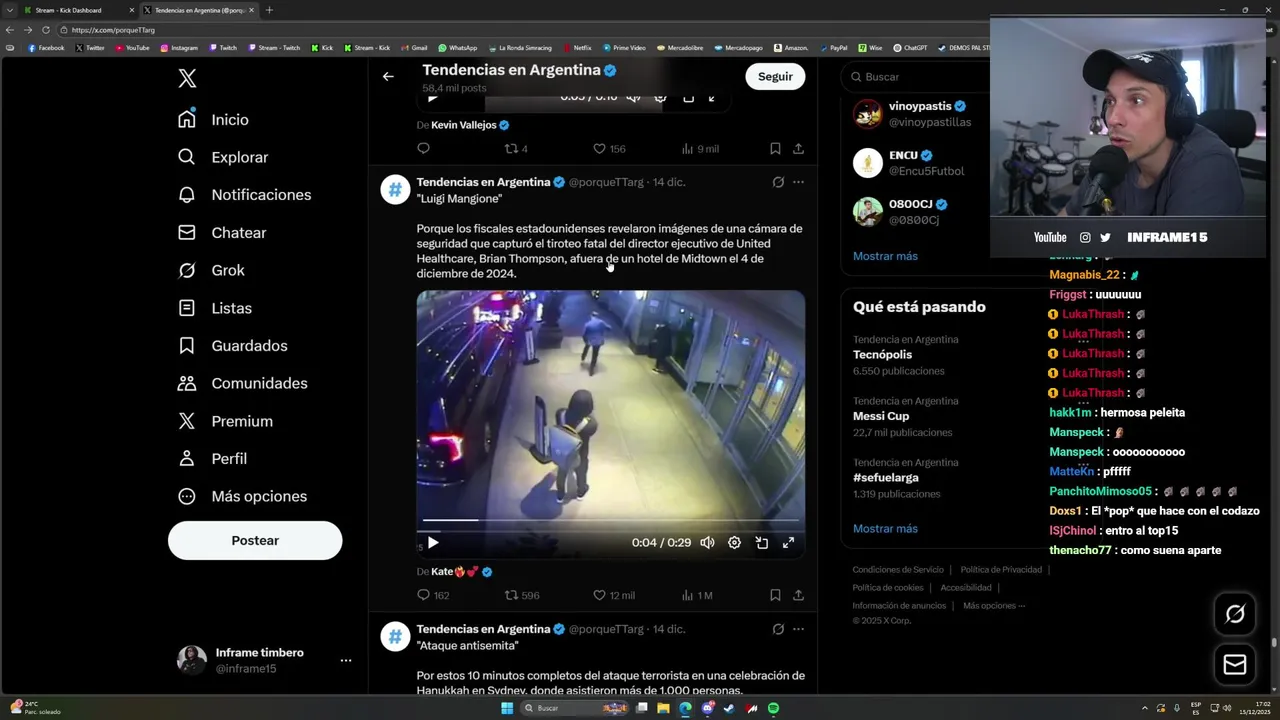This screenshot has width=1280, height=720.
Task: Click the back arrow next to Tendencias en Argentina
Action: pyautogui.click(x=388, y=76)
